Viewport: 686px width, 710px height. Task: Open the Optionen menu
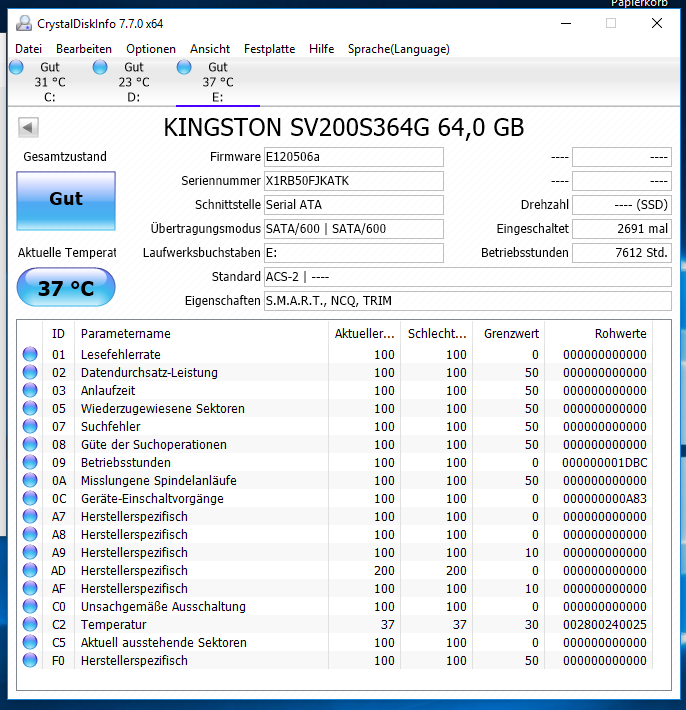coord(151,49)
